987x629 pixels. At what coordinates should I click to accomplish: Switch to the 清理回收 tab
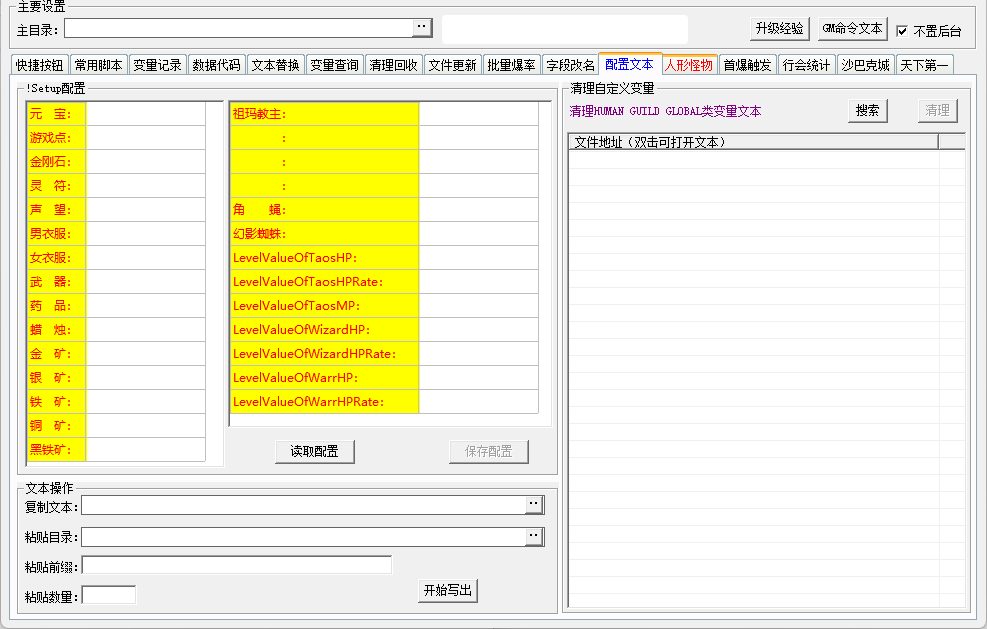393,65
